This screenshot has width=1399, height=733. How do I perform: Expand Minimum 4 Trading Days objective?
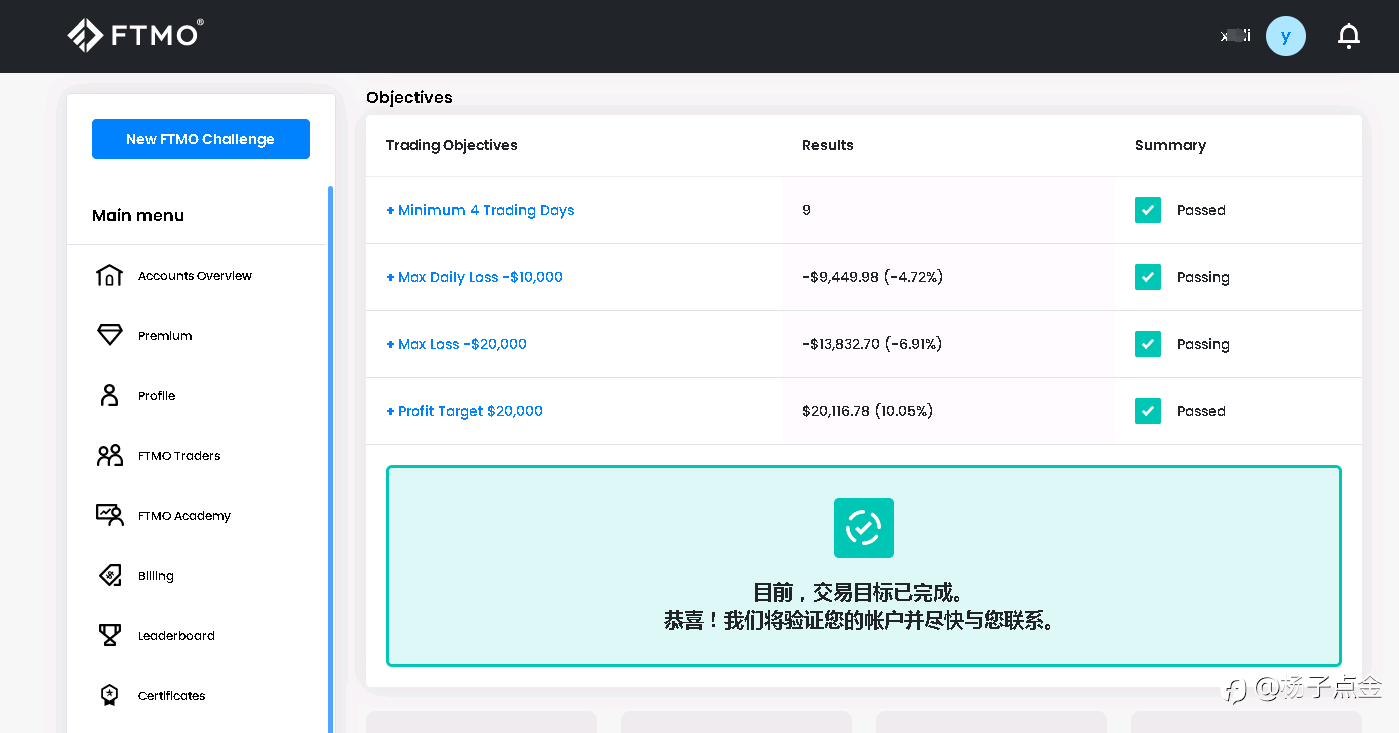pos(480,210)
